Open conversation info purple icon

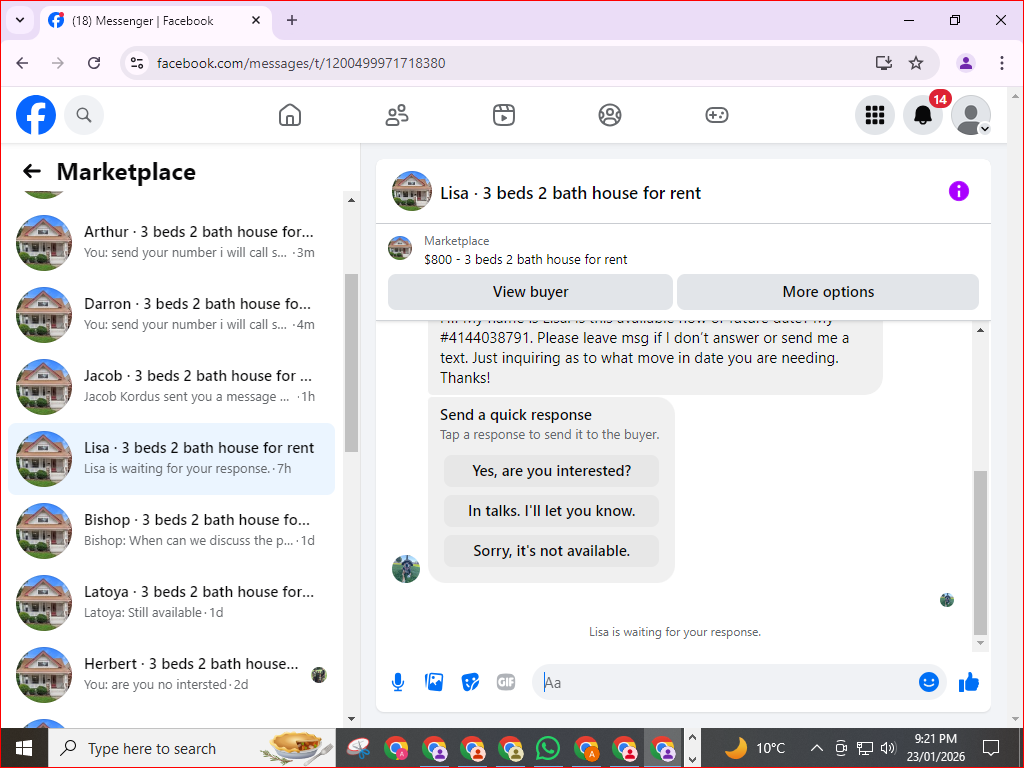pos(959,191)
